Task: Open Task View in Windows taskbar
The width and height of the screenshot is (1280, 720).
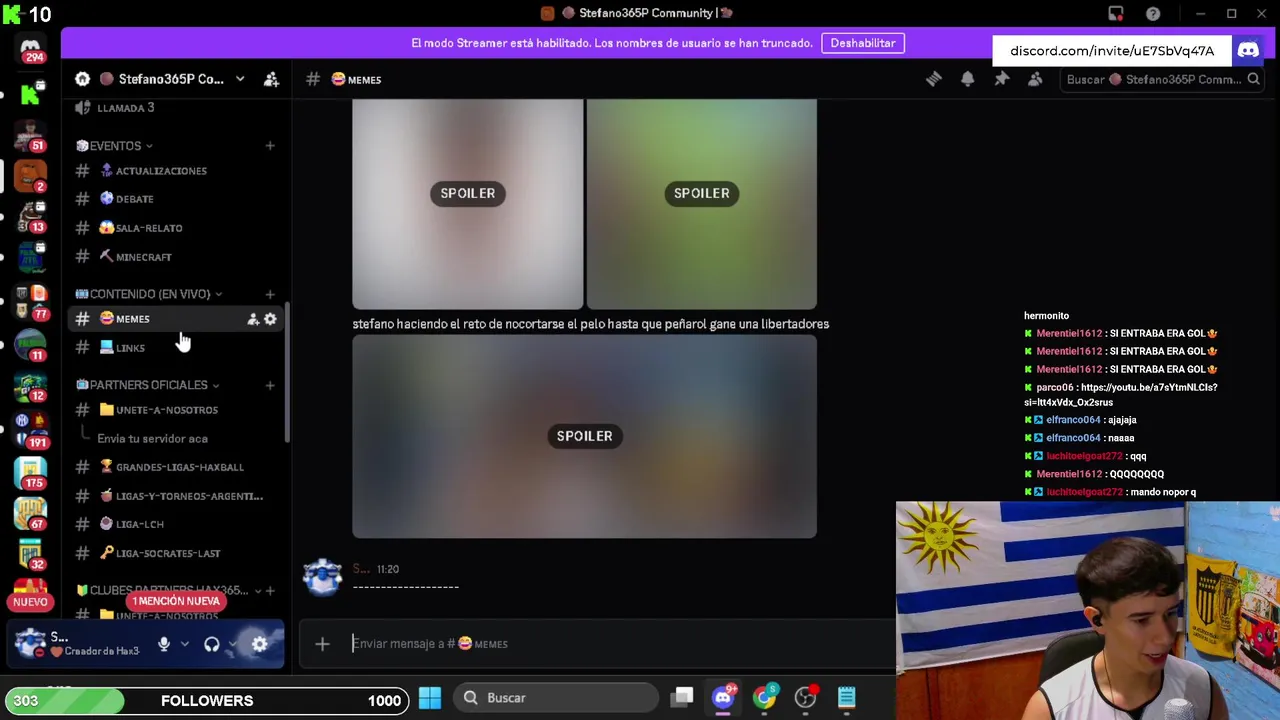Action: click(682, 697)
